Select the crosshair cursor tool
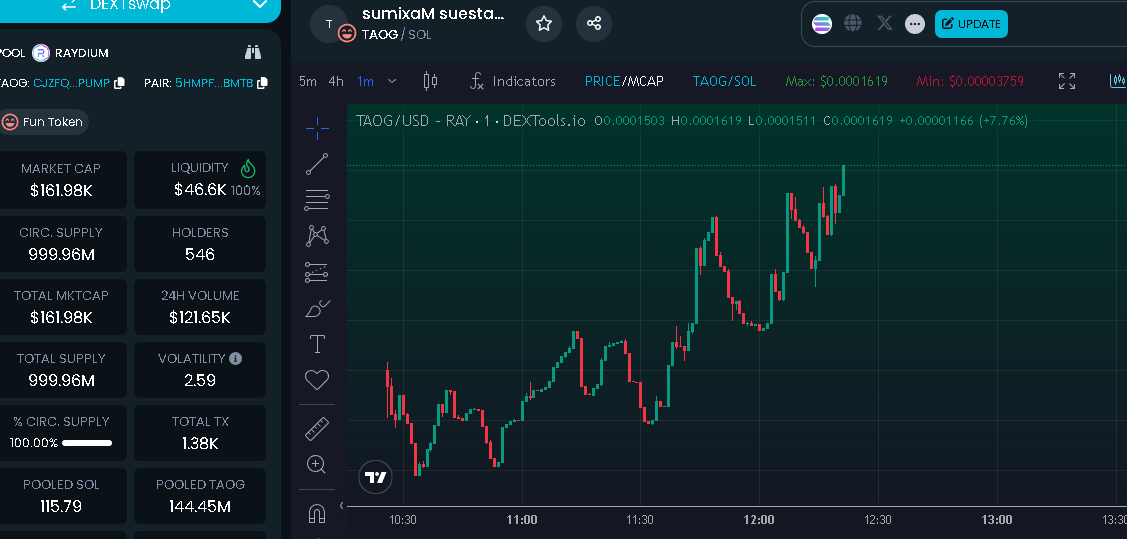 [317, 129]
